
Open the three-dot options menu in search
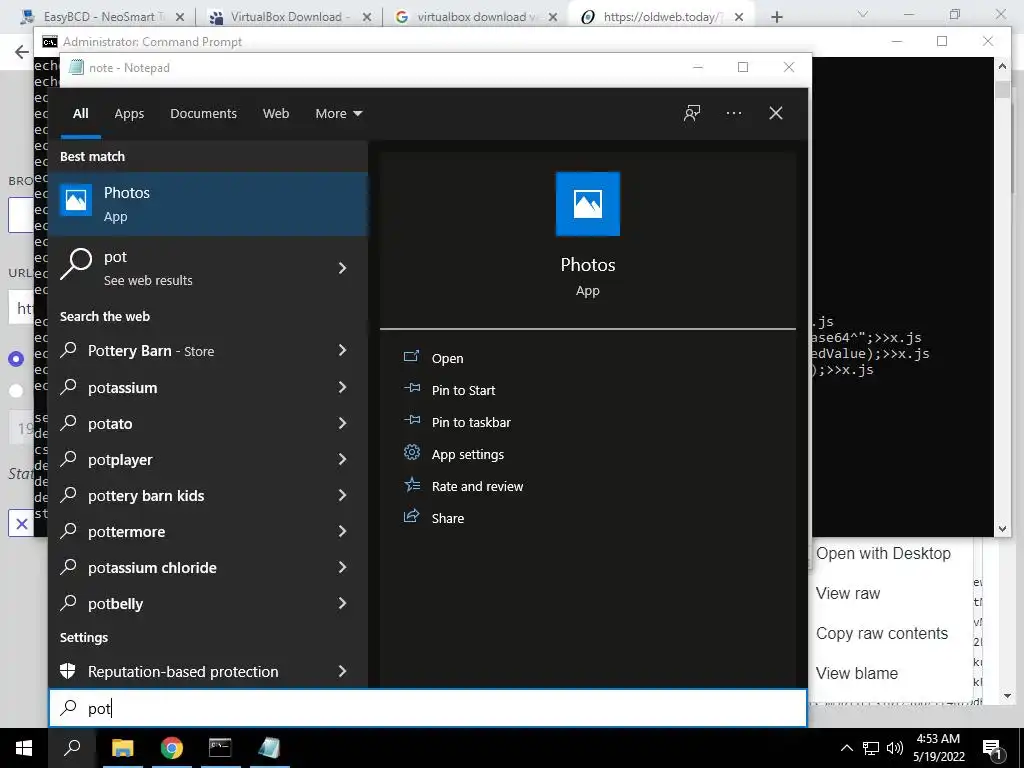pos(733,114)
